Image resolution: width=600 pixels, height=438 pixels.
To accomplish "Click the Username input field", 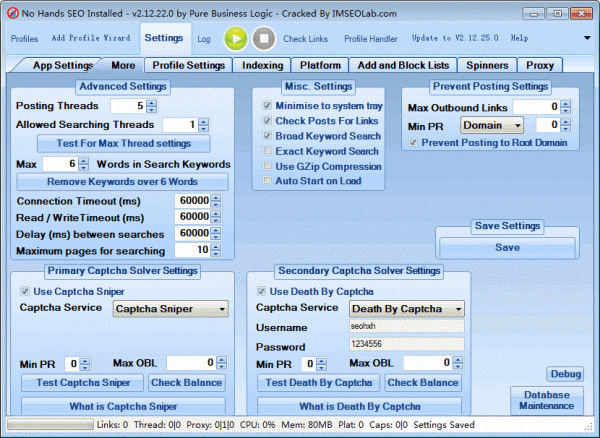I will point(405,326).
